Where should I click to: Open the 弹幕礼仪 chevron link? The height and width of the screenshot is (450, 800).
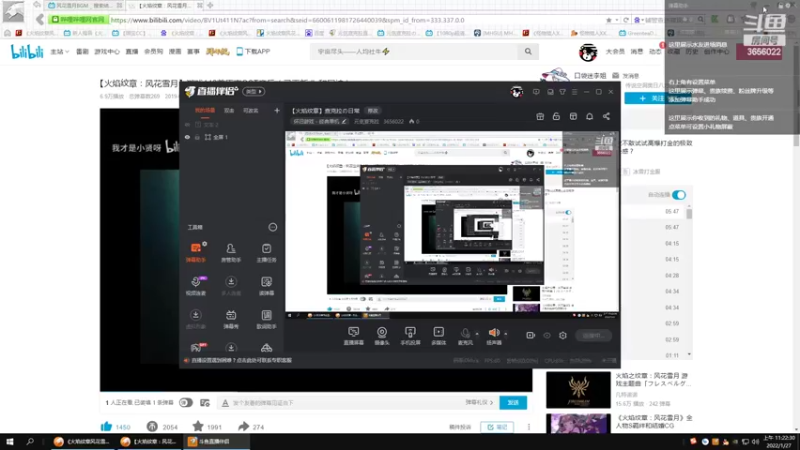[x=479, y=403]
